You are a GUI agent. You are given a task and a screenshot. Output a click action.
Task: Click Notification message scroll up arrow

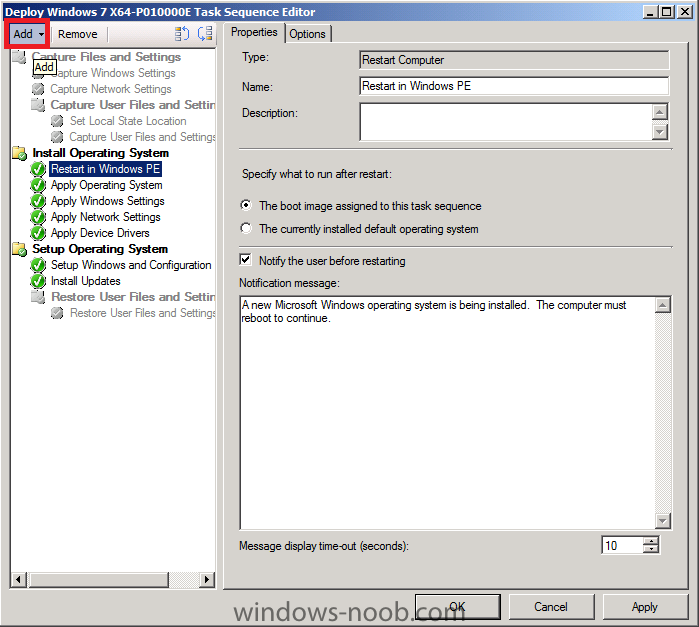[x=663, y=305]
